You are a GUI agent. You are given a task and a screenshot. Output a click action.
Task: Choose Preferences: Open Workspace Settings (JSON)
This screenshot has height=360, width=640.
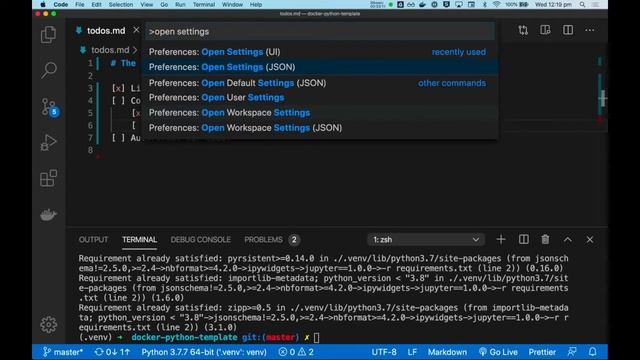point(320,128)
